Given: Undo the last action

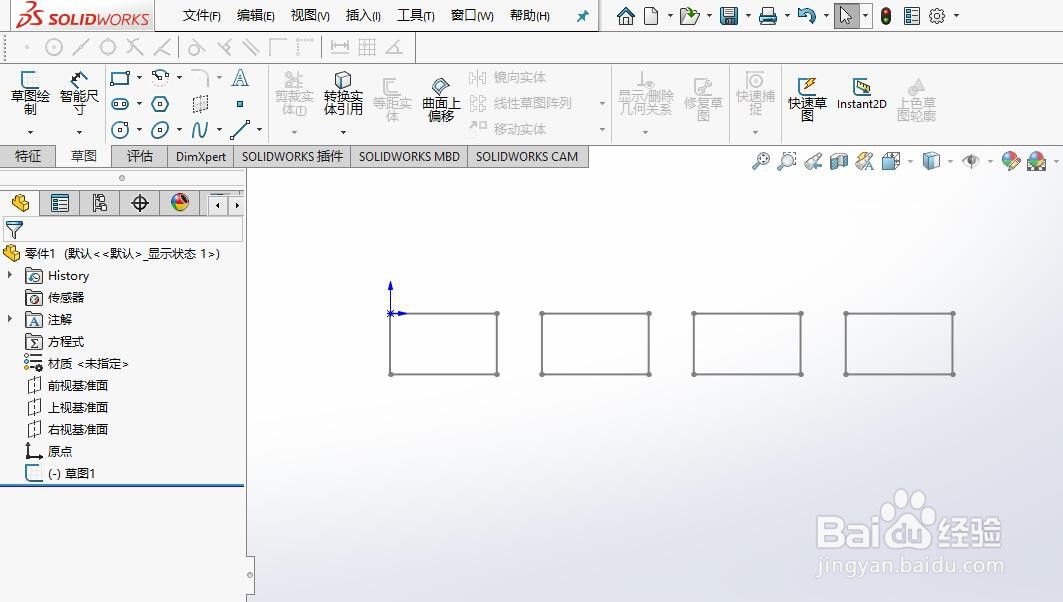Looking at the screenshot, I should click(806, 16).
